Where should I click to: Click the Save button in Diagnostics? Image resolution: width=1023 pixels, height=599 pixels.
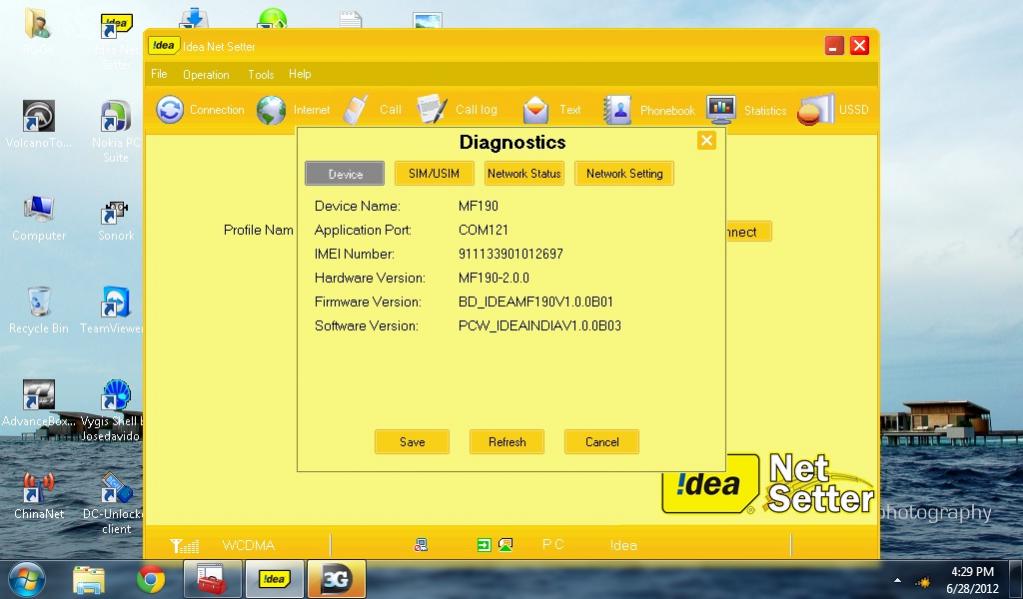coord(412,442)
